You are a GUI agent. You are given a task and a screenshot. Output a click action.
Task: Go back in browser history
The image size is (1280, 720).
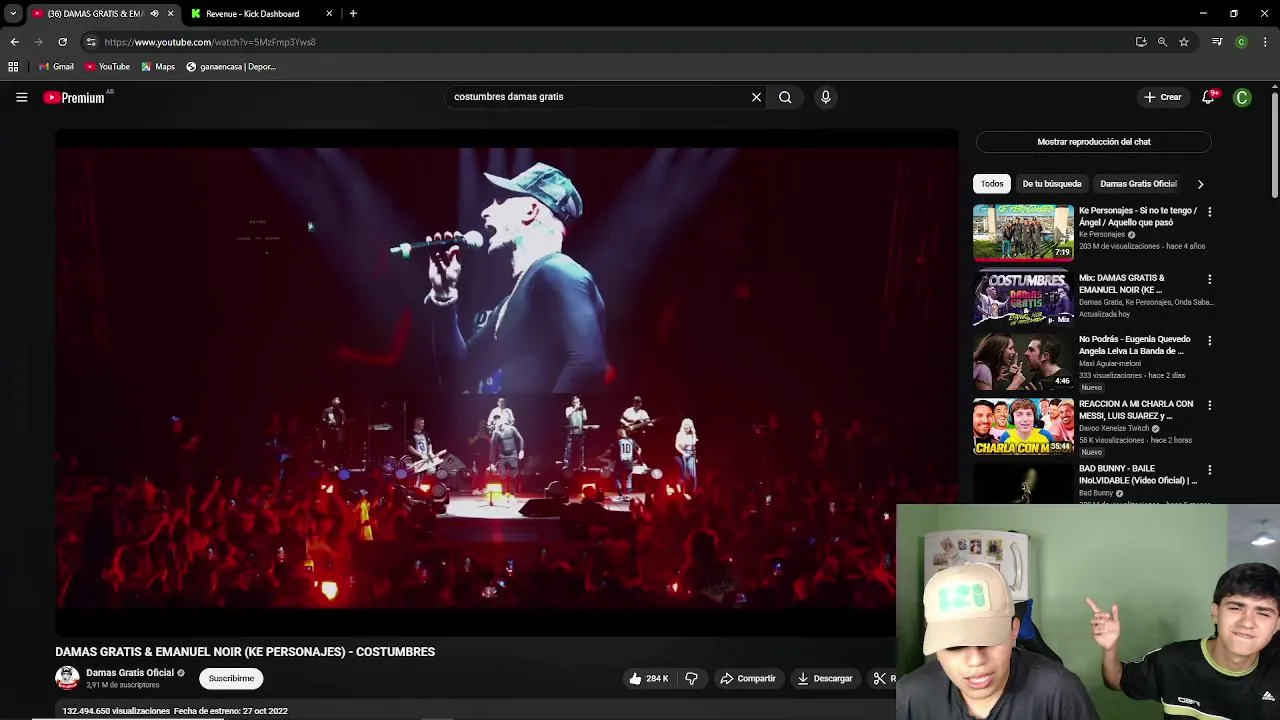tap(14, 42)
